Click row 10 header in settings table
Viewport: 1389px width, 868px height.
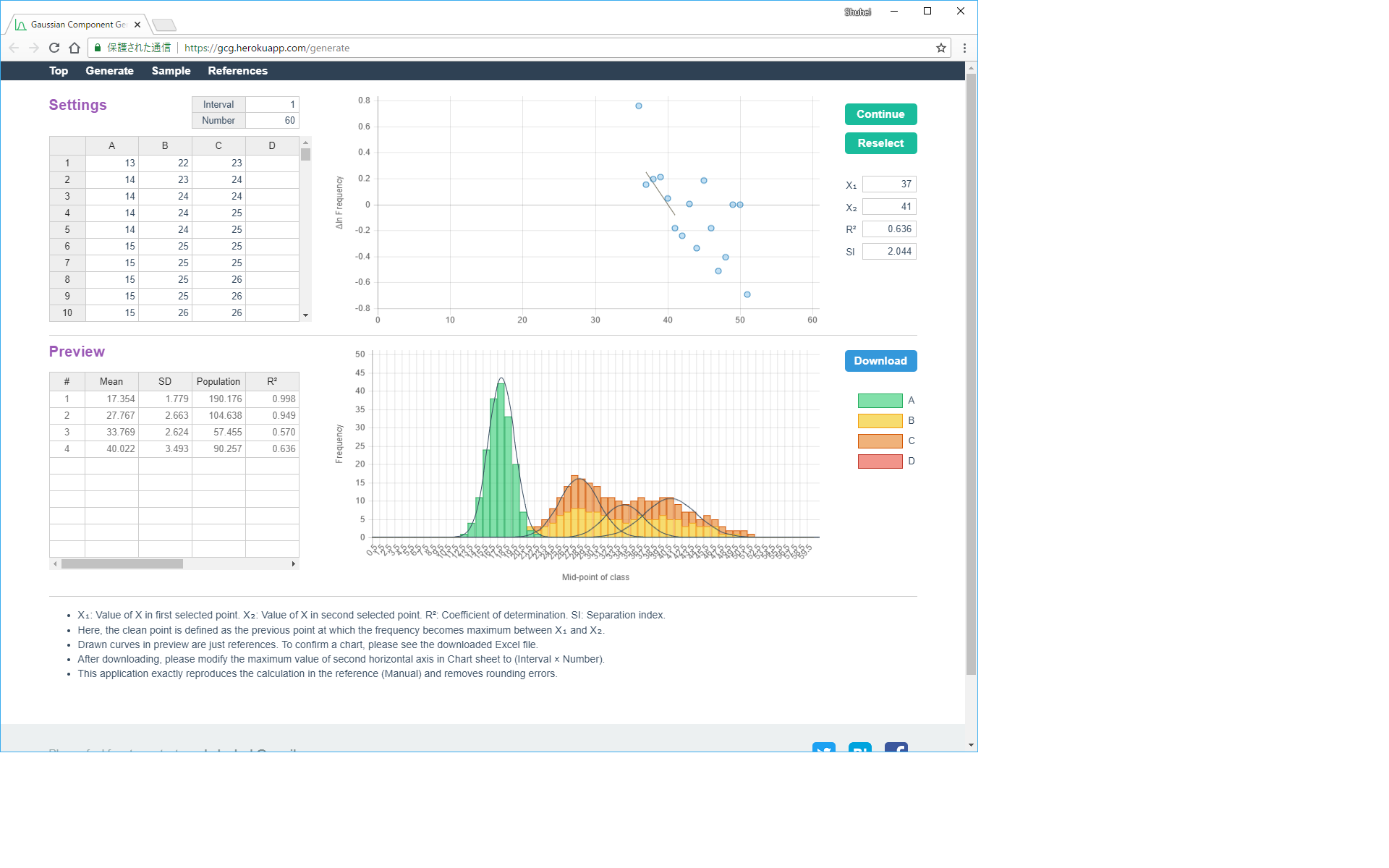pos(67,313)
